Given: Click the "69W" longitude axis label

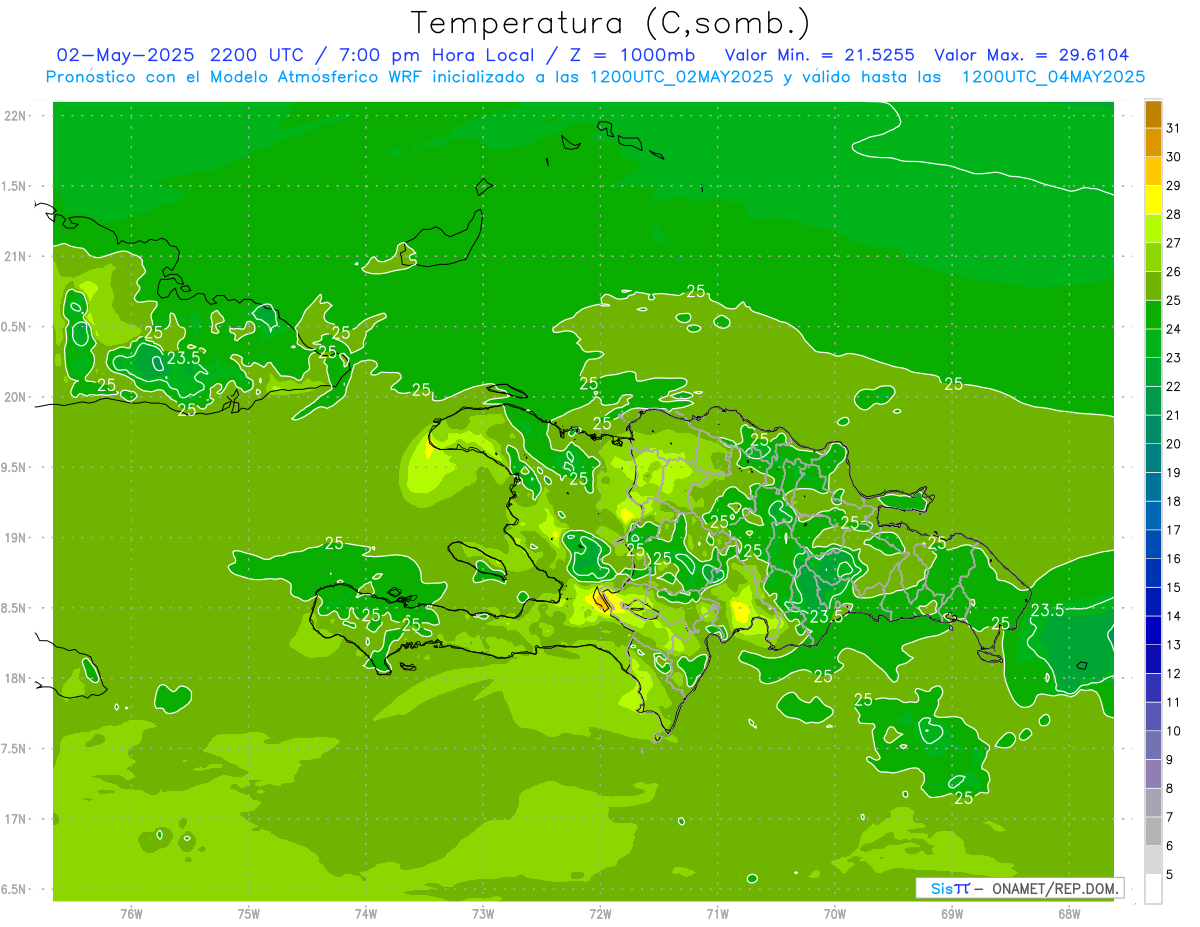Looking at the screenshot, I should point(952,914).
